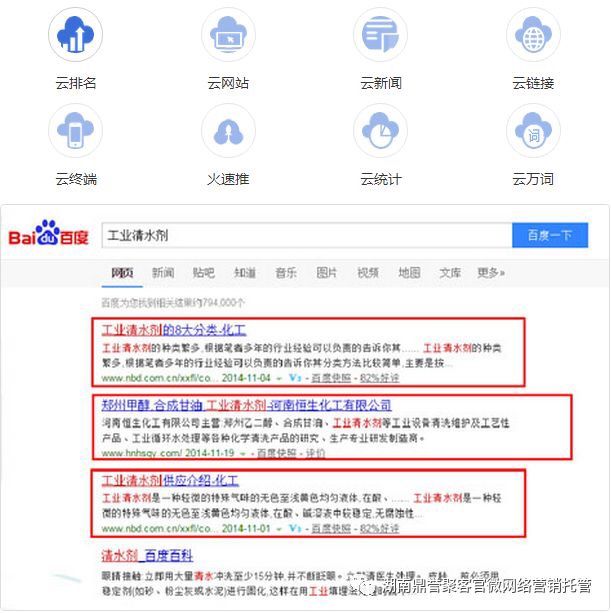Image resolution: width=611 pixels, height=613 pixels.
Task: Click the 云万词 cloud keyword icon
Action: pyautogui.click(x=533, y=131)
